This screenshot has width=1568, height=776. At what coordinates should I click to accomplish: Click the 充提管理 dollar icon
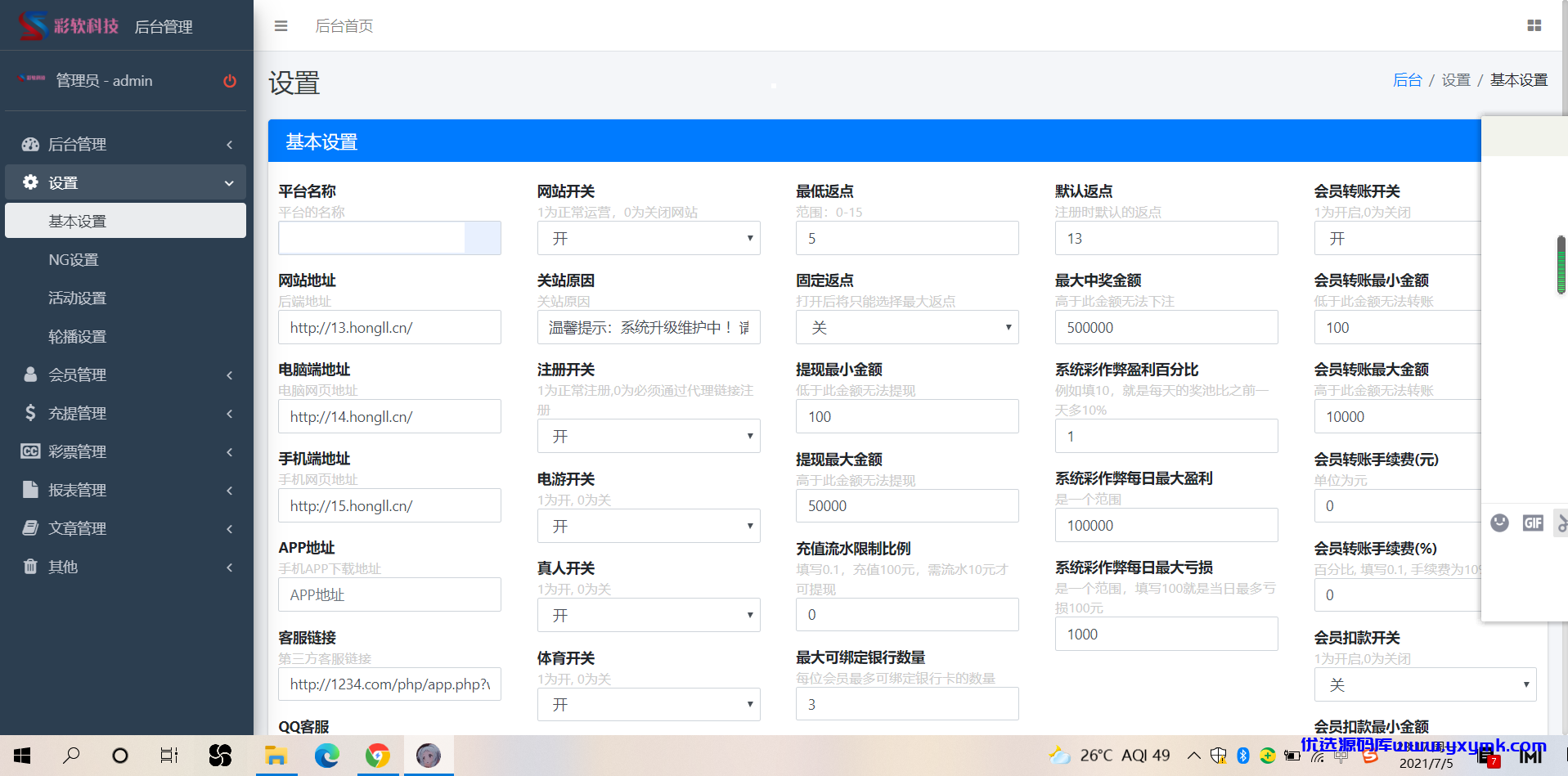click(30, 413)
